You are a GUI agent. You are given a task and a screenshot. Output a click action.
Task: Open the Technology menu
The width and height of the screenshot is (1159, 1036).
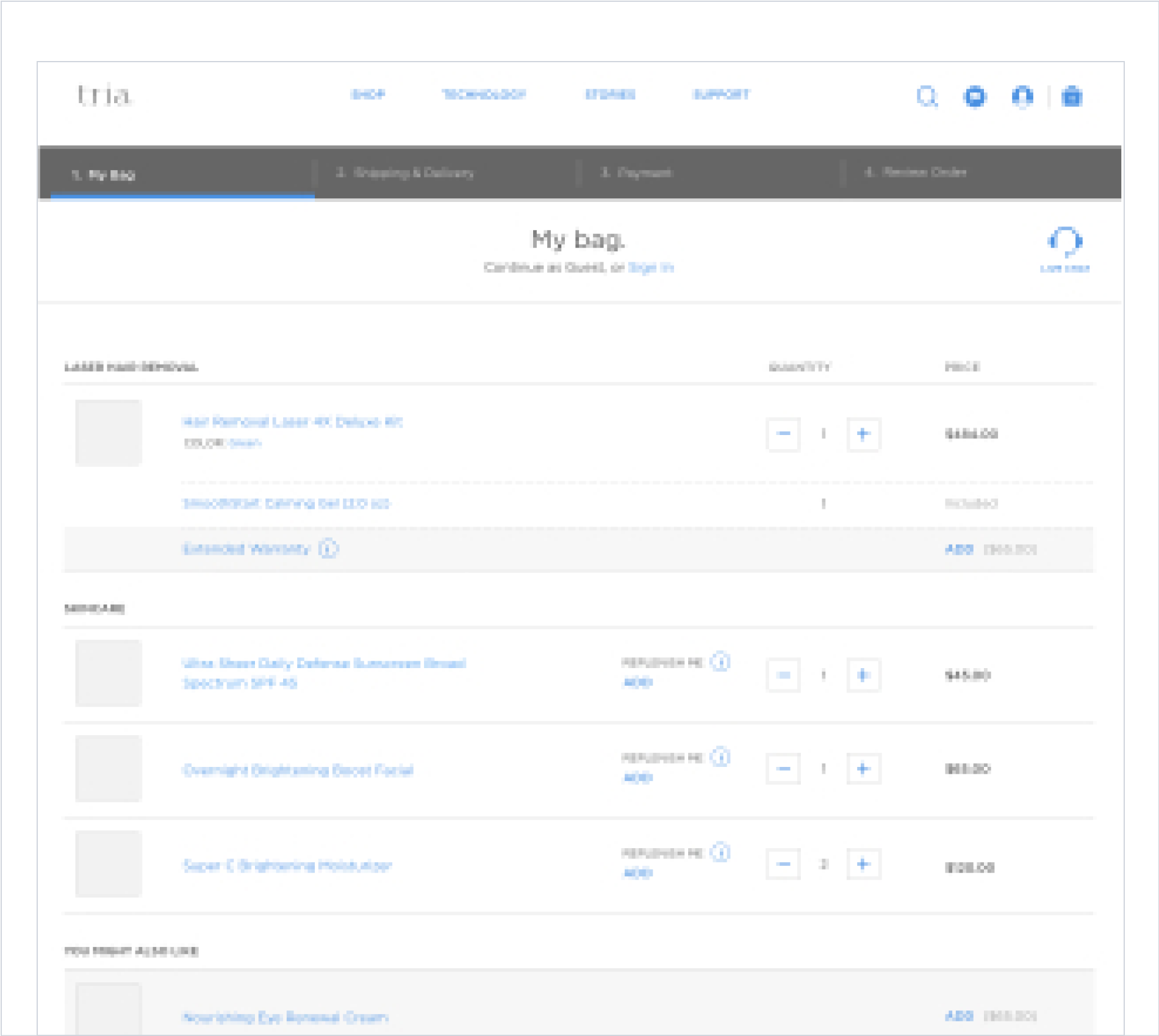(x=484, y=95)
